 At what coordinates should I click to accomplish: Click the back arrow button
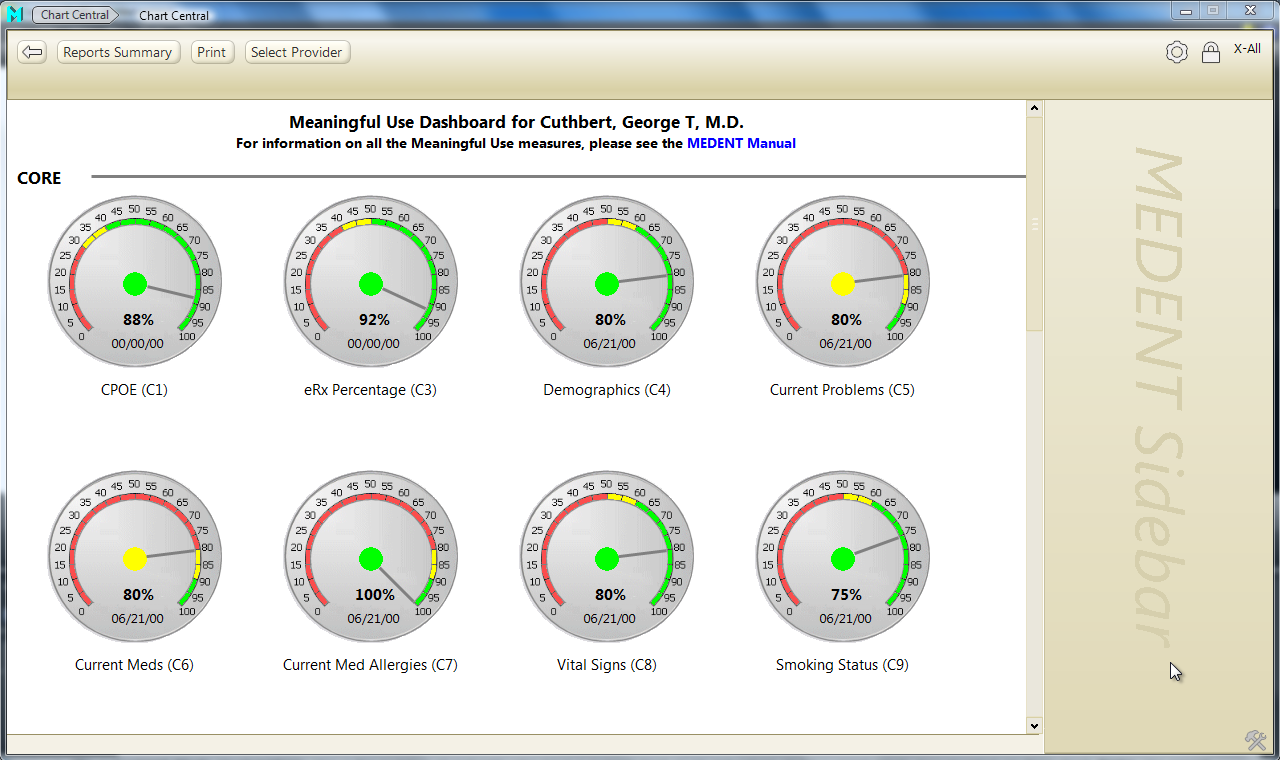(32, 52)
